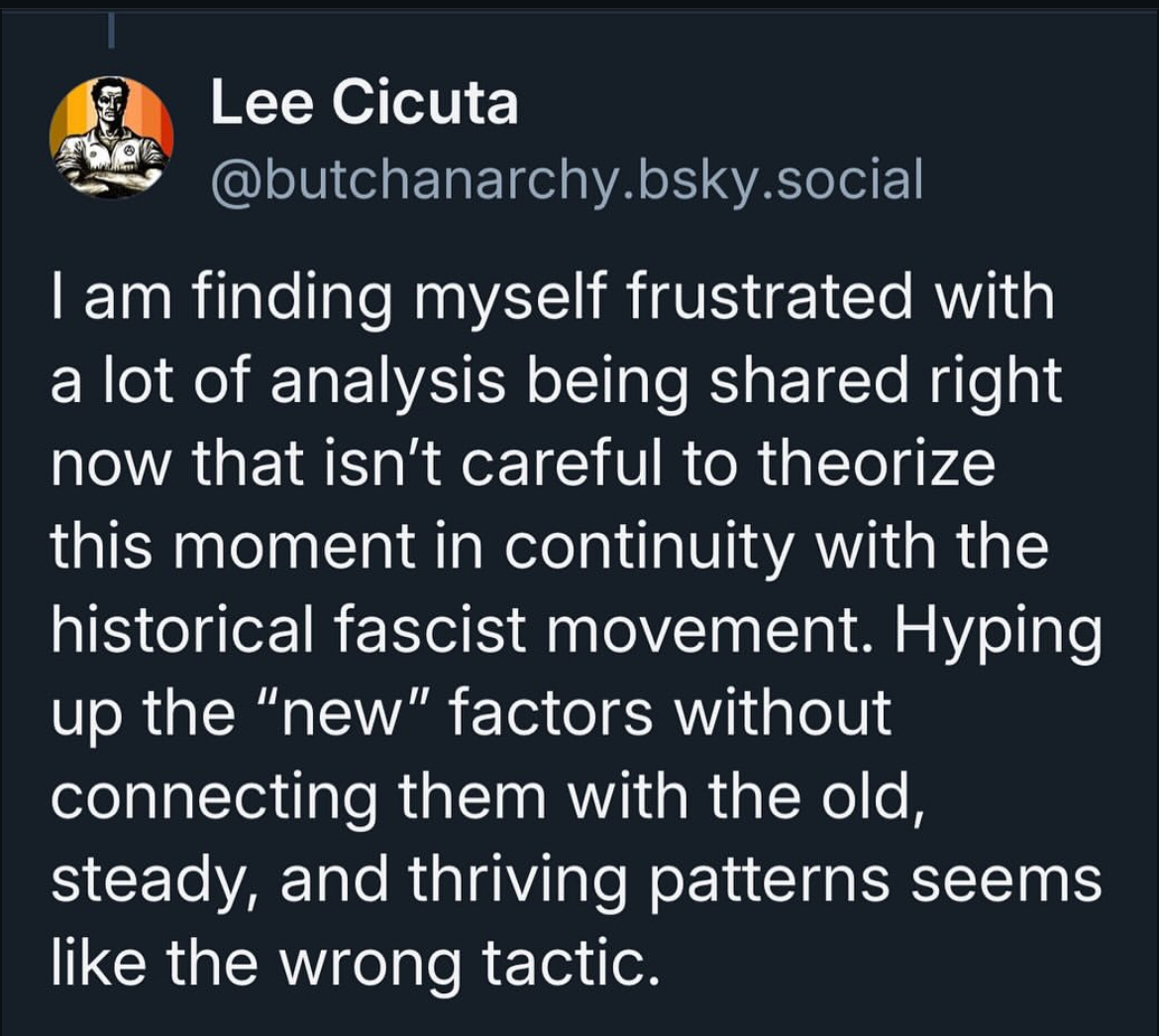Click the display name Lee Cicuta
Image resolution: width=1159 pixels, height=1036 pixels.
coord(364,102)
